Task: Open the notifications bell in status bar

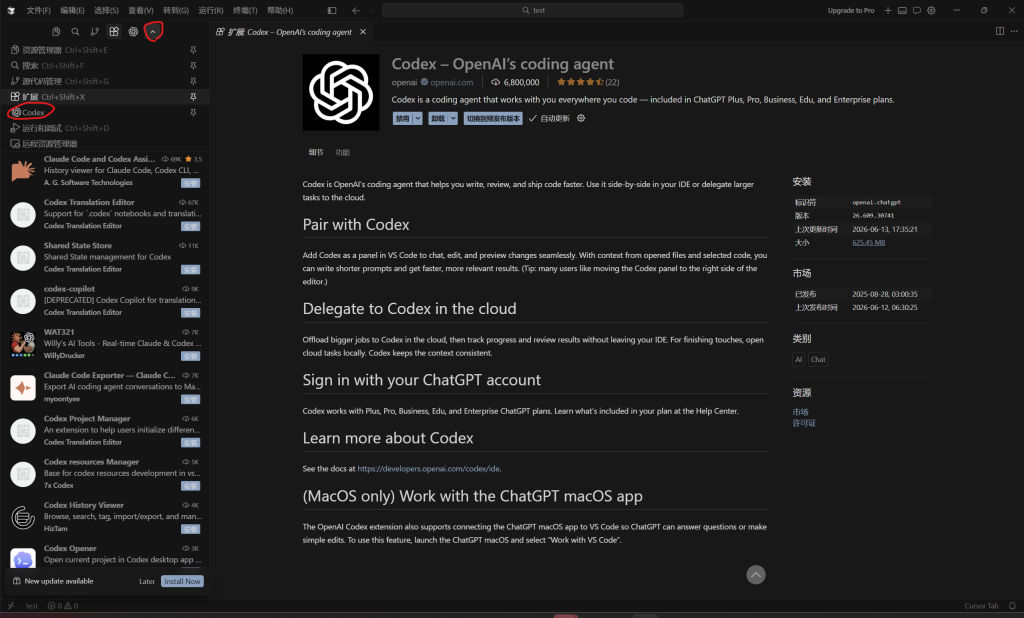Action: click(1012, 606)
